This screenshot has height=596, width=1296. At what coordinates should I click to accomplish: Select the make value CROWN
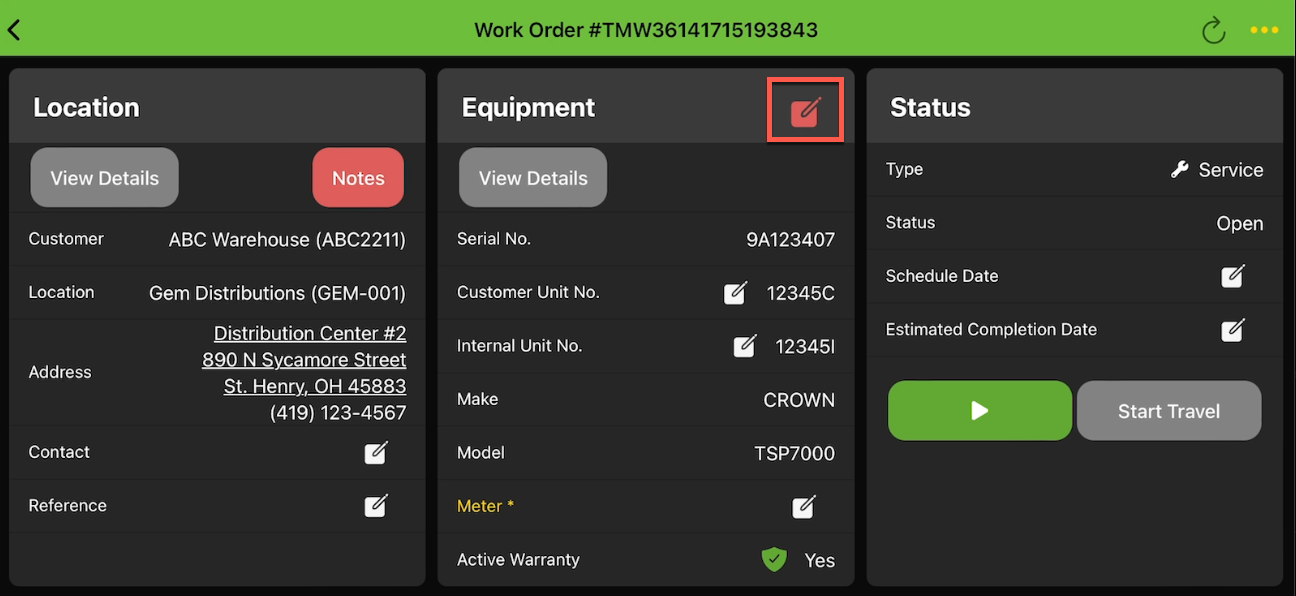pyautogui.click(x=799, y=400)
